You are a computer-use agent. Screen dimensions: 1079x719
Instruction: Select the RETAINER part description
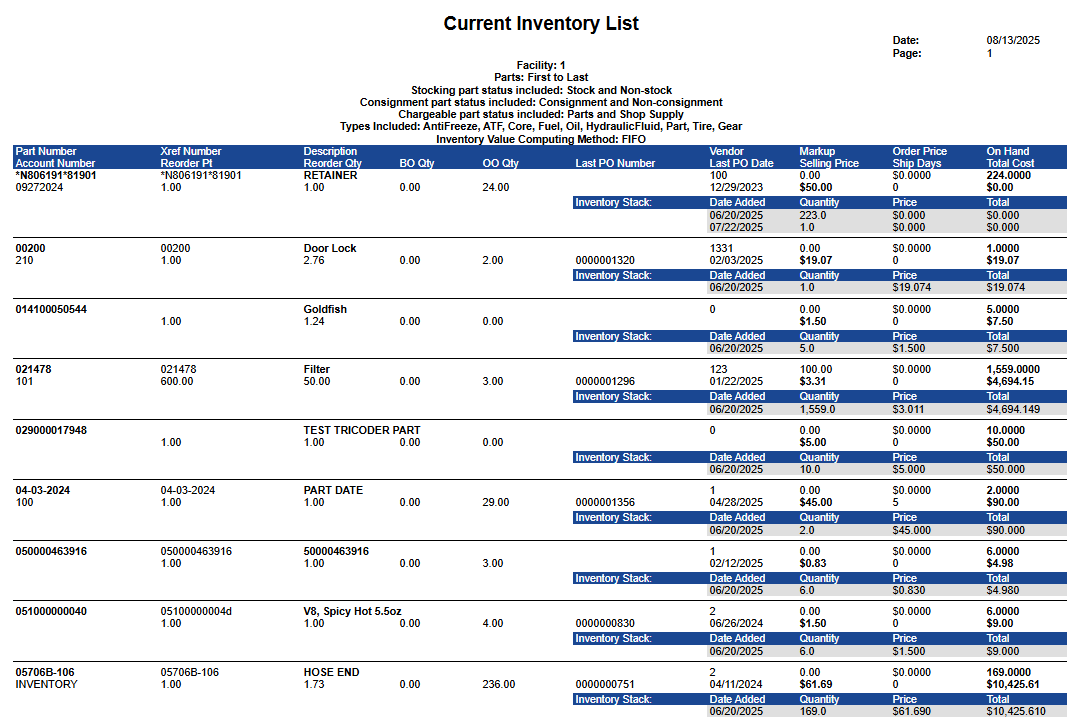[x=330, y=175]
